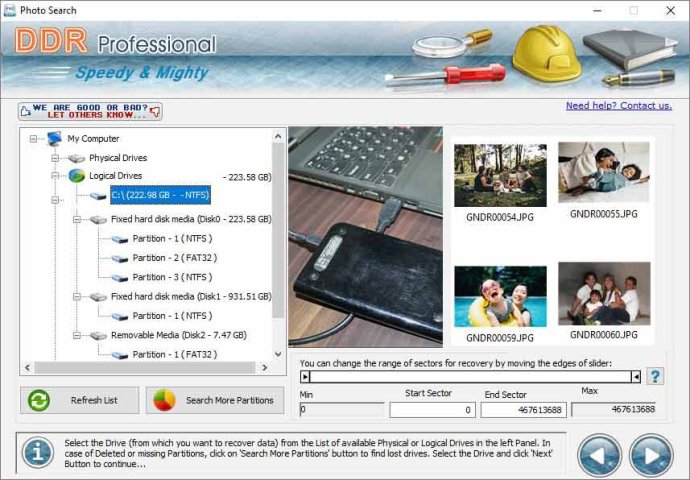Select Partition - 1 (NTFS) under Disk1
Viewport: 690px width, 480px height.
click(172, 316)
